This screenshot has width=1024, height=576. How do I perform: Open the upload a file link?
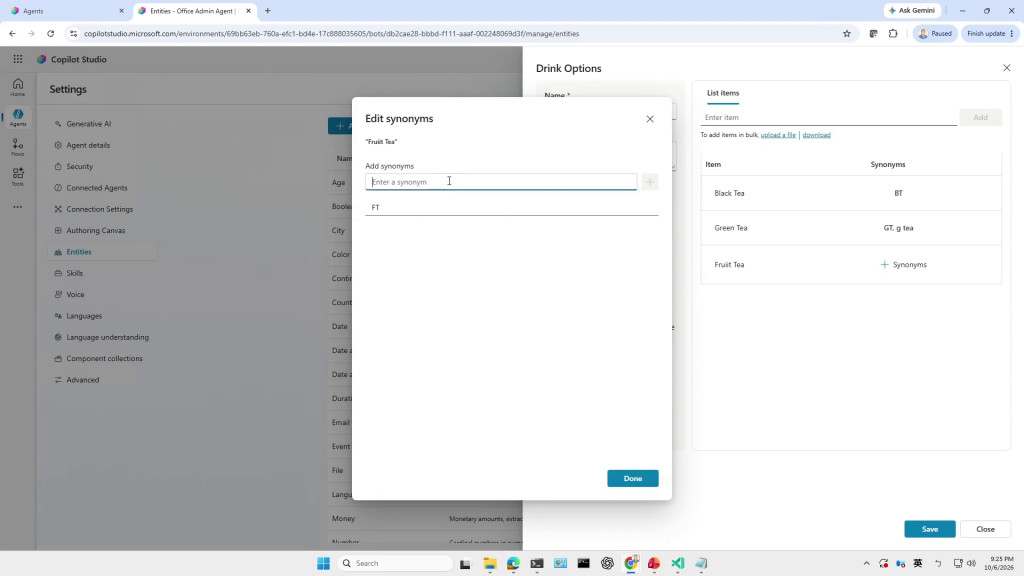point(778,135)
